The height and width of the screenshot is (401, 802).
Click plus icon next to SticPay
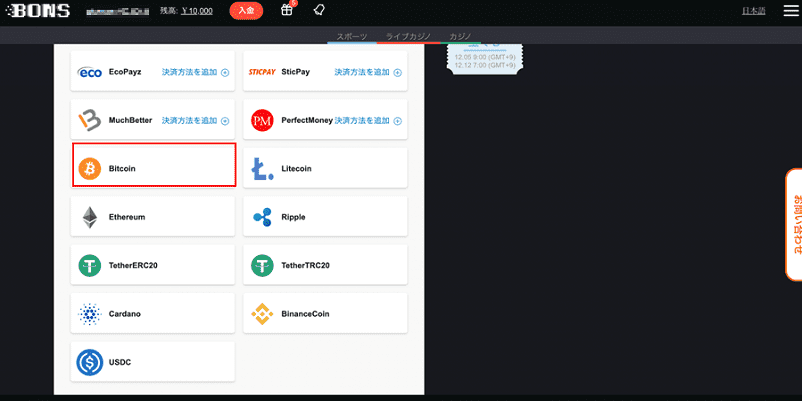tap(397, 73)
